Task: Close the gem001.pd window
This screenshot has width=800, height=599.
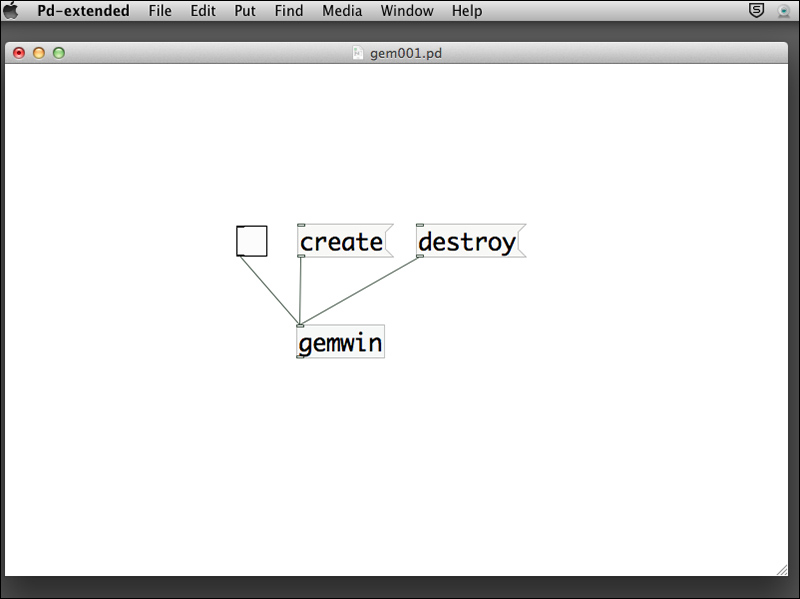Action: pyautogui.click(x=19, y=53)
